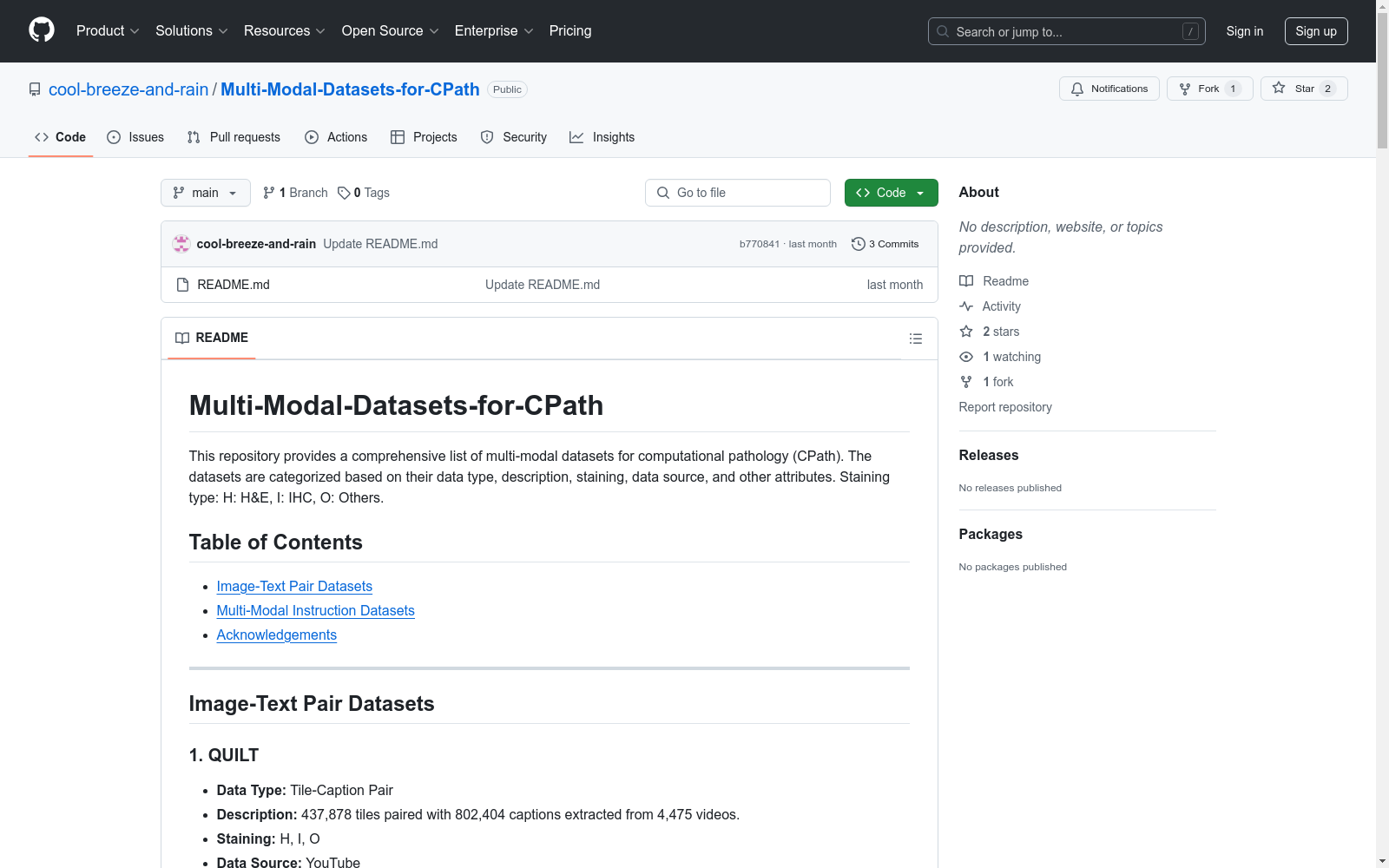
Task: Focus the Go to file input
Action: 738,193
